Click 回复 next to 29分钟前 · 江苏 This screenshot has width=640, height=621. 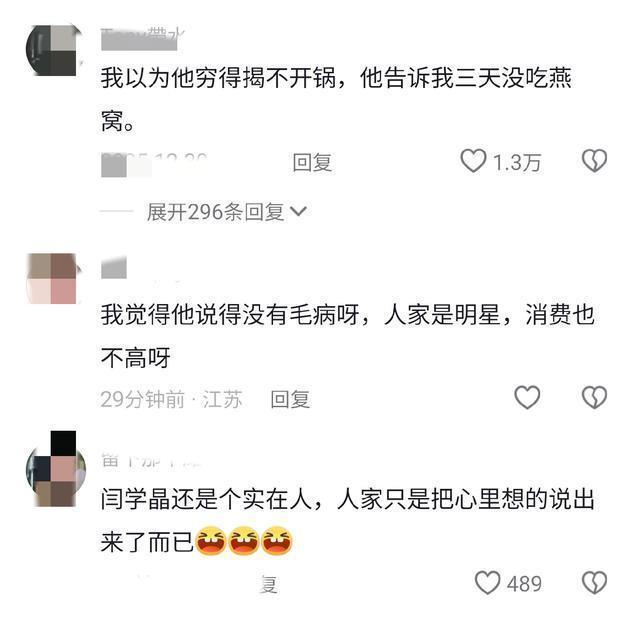coord(290,399)
